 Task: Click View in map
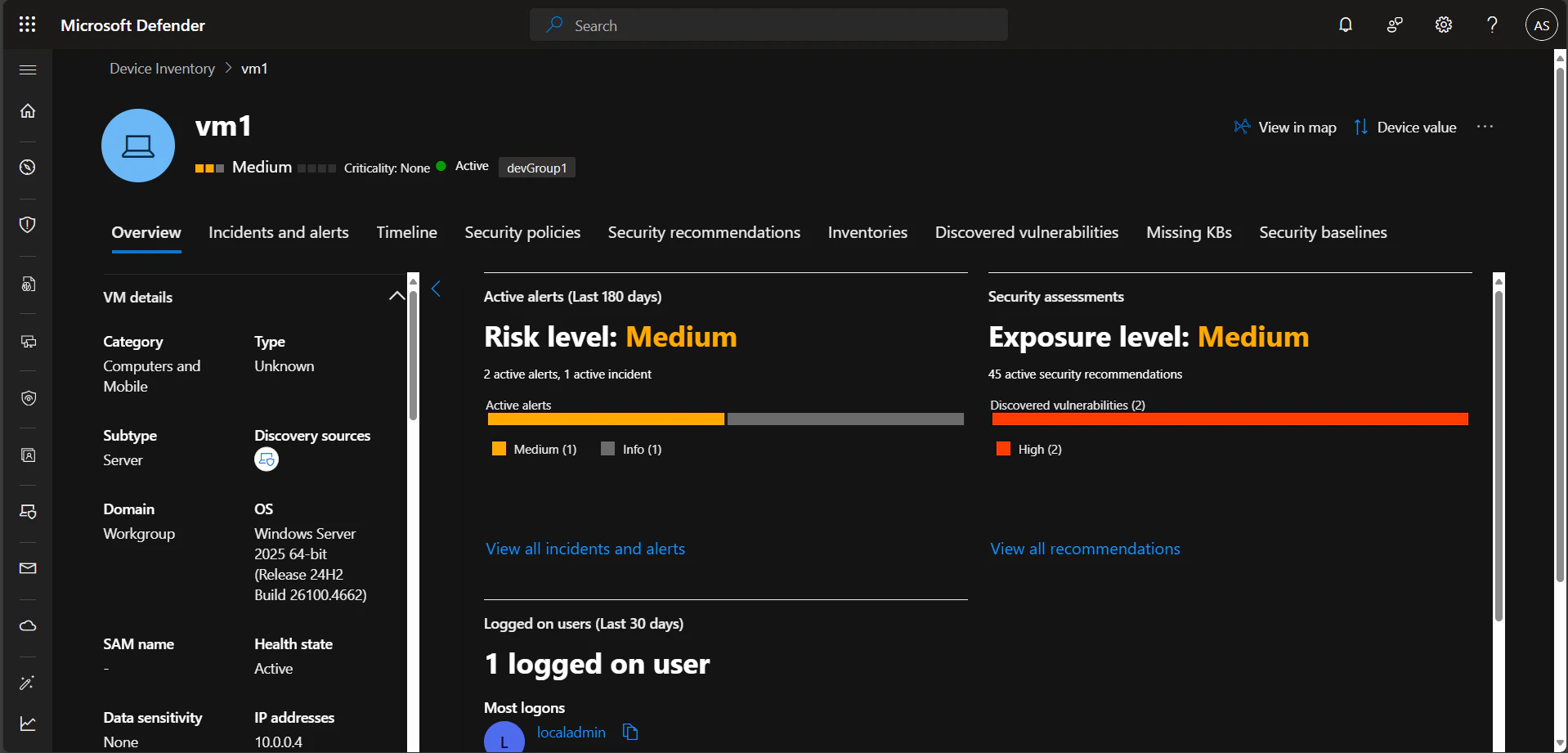(1285, 127)
